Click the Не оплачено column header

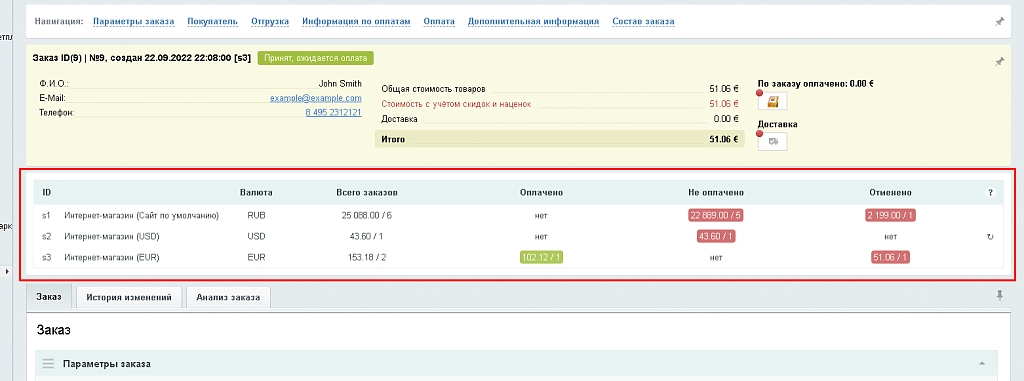click(x=716, y=193)
